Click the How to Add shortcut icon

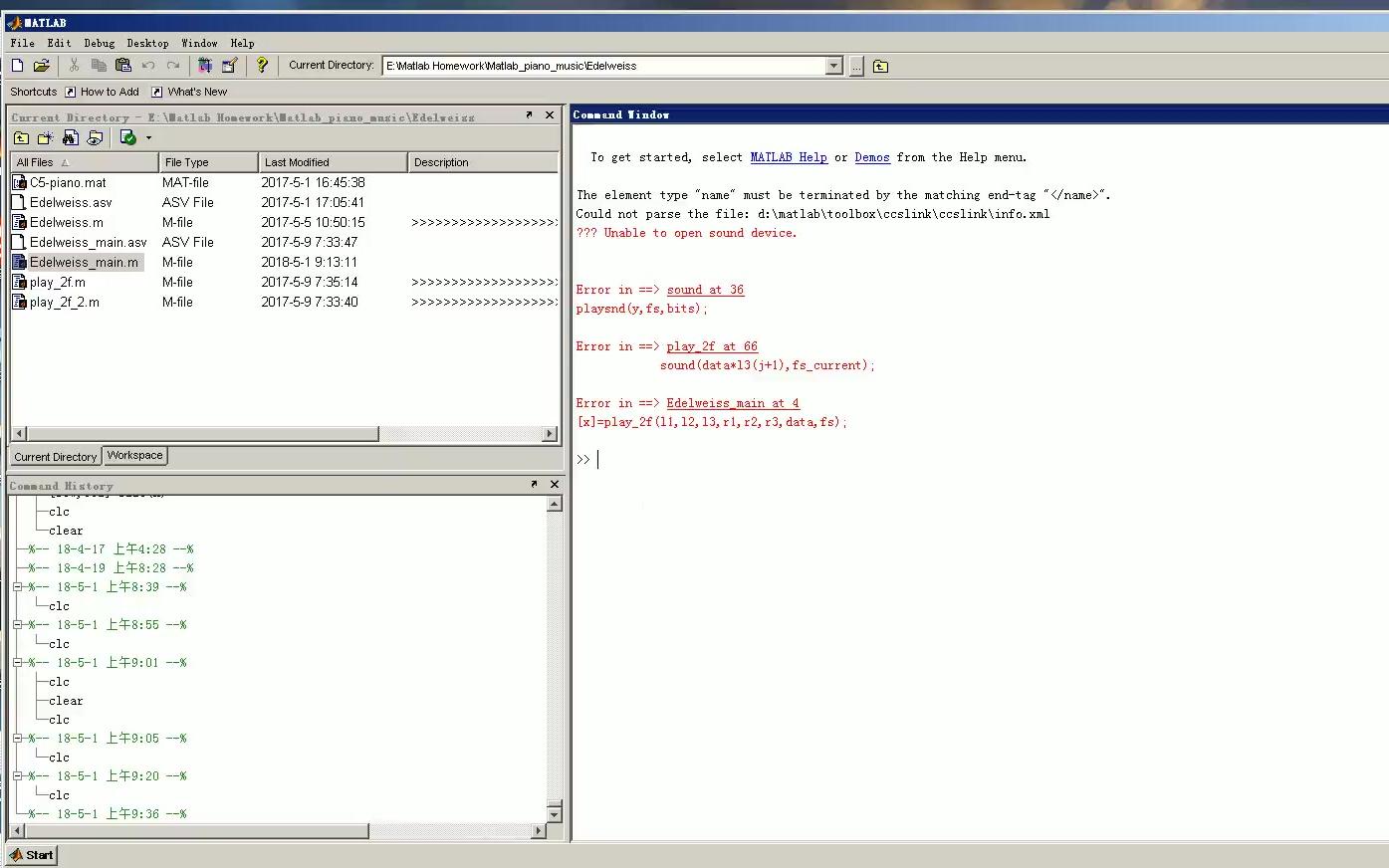[70, 92]
